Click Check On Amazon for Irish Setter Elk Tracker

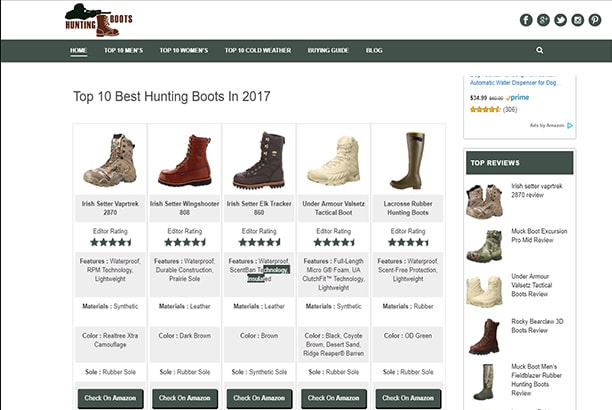tap(259, 398)
